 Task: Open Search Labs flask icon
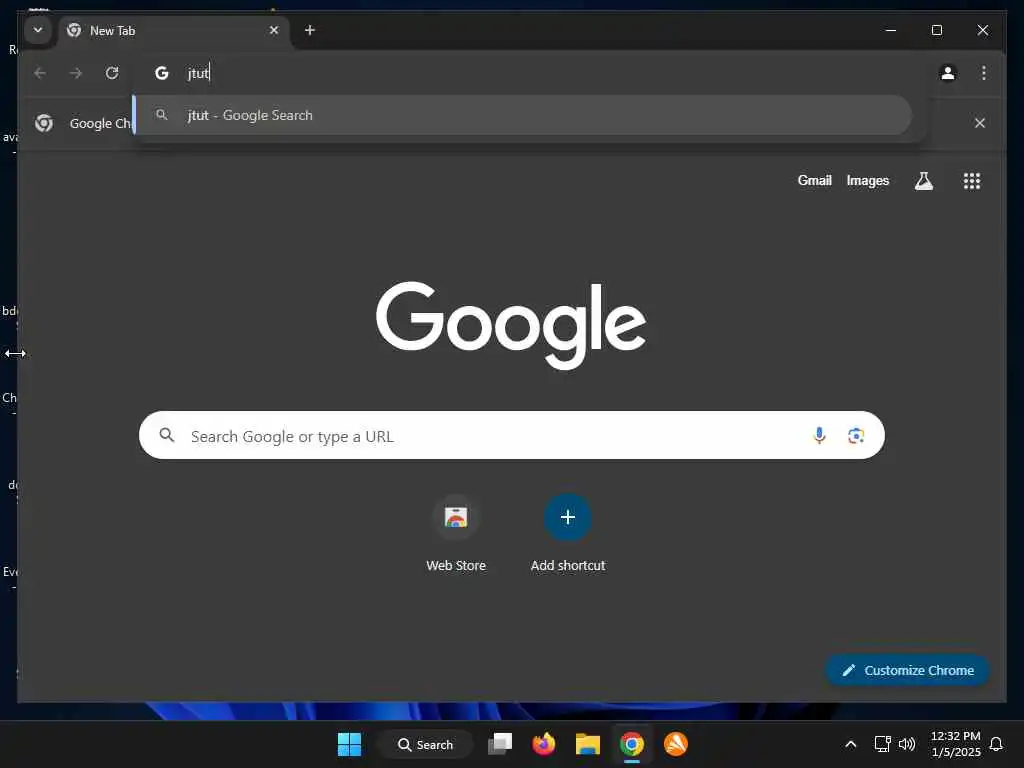pyautogui.click(x=923, y=181)
